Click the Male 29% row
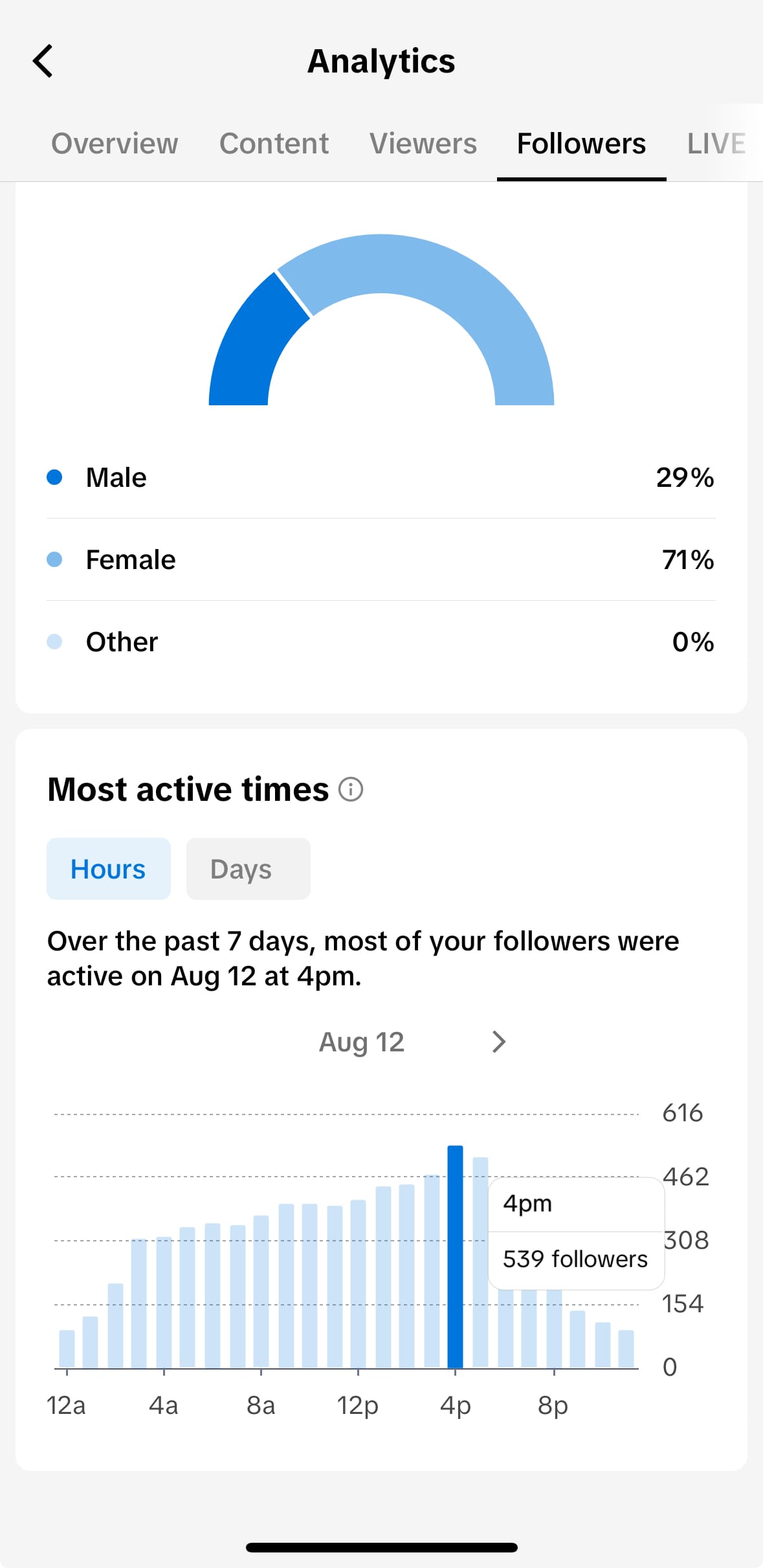 click(381, 477)
